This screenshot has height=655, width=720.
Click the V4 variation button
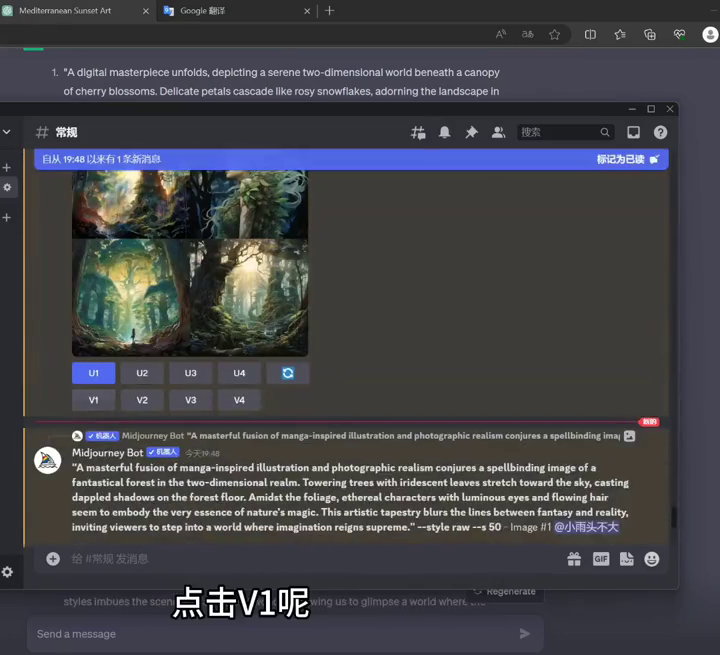click(x=239, y=400)
